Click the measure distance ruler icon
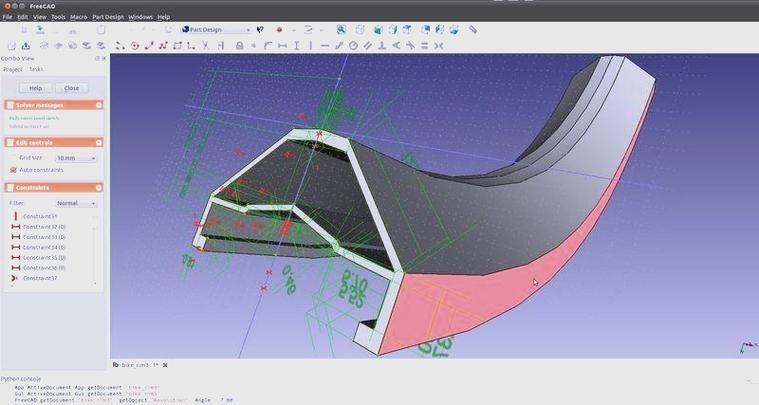 (473, 30)
